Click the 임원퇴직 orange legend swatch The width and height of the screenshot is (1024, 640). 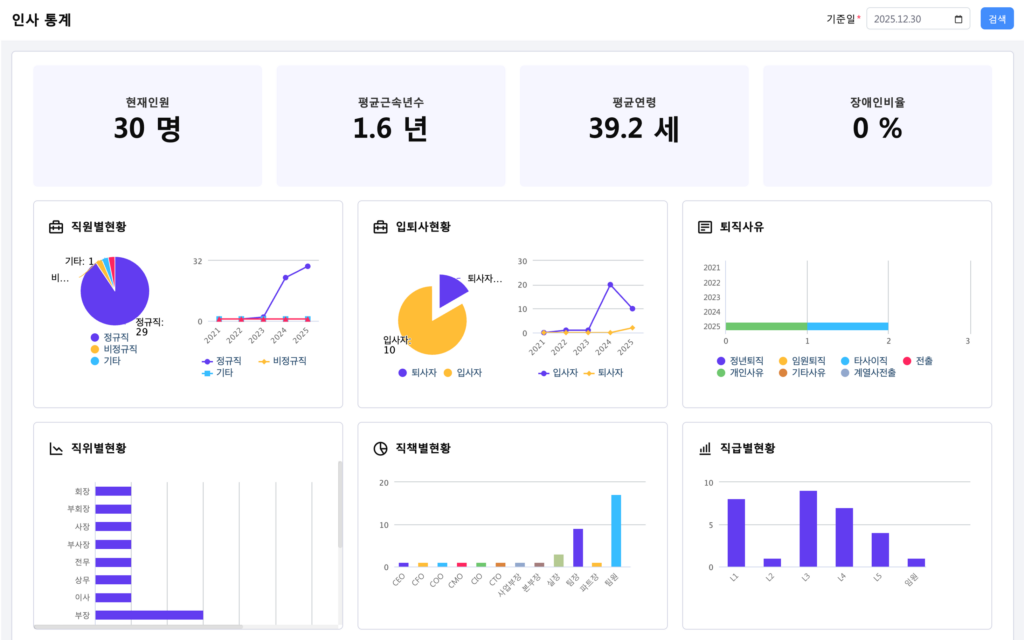pyautogui.click(x=783, y=360)
